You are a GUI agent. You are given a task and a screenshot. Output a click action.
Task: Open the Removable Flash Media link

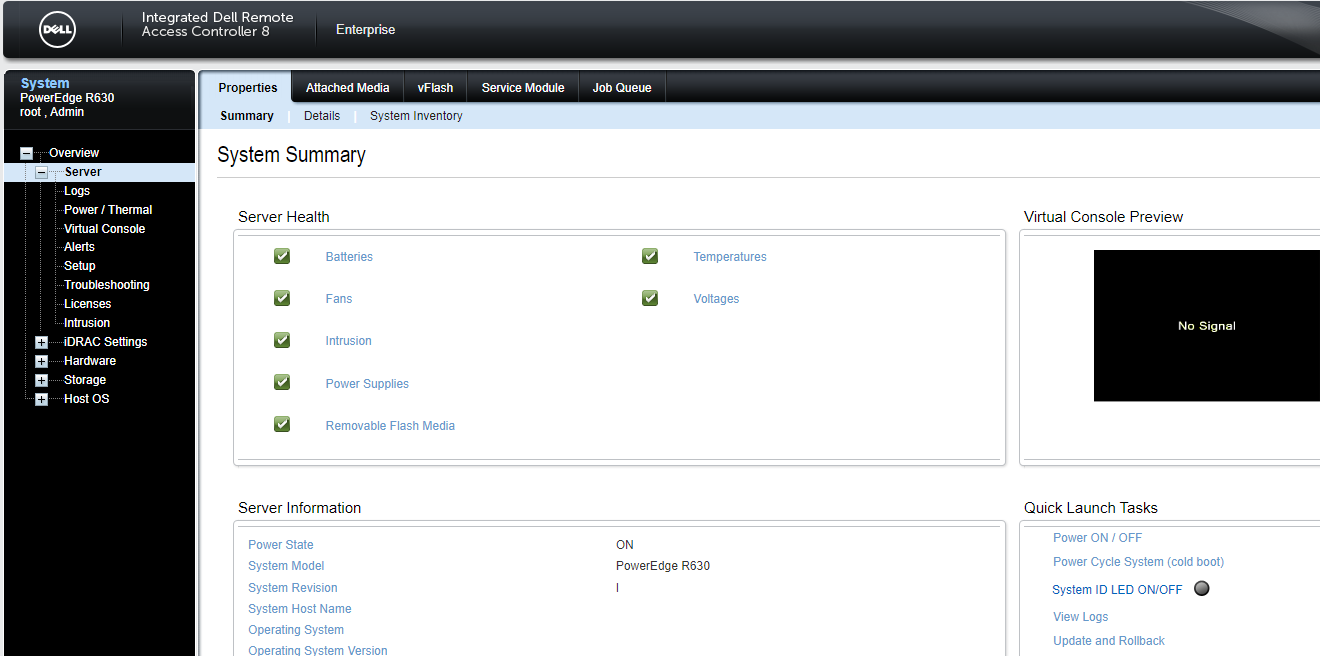tap(390, 426)
